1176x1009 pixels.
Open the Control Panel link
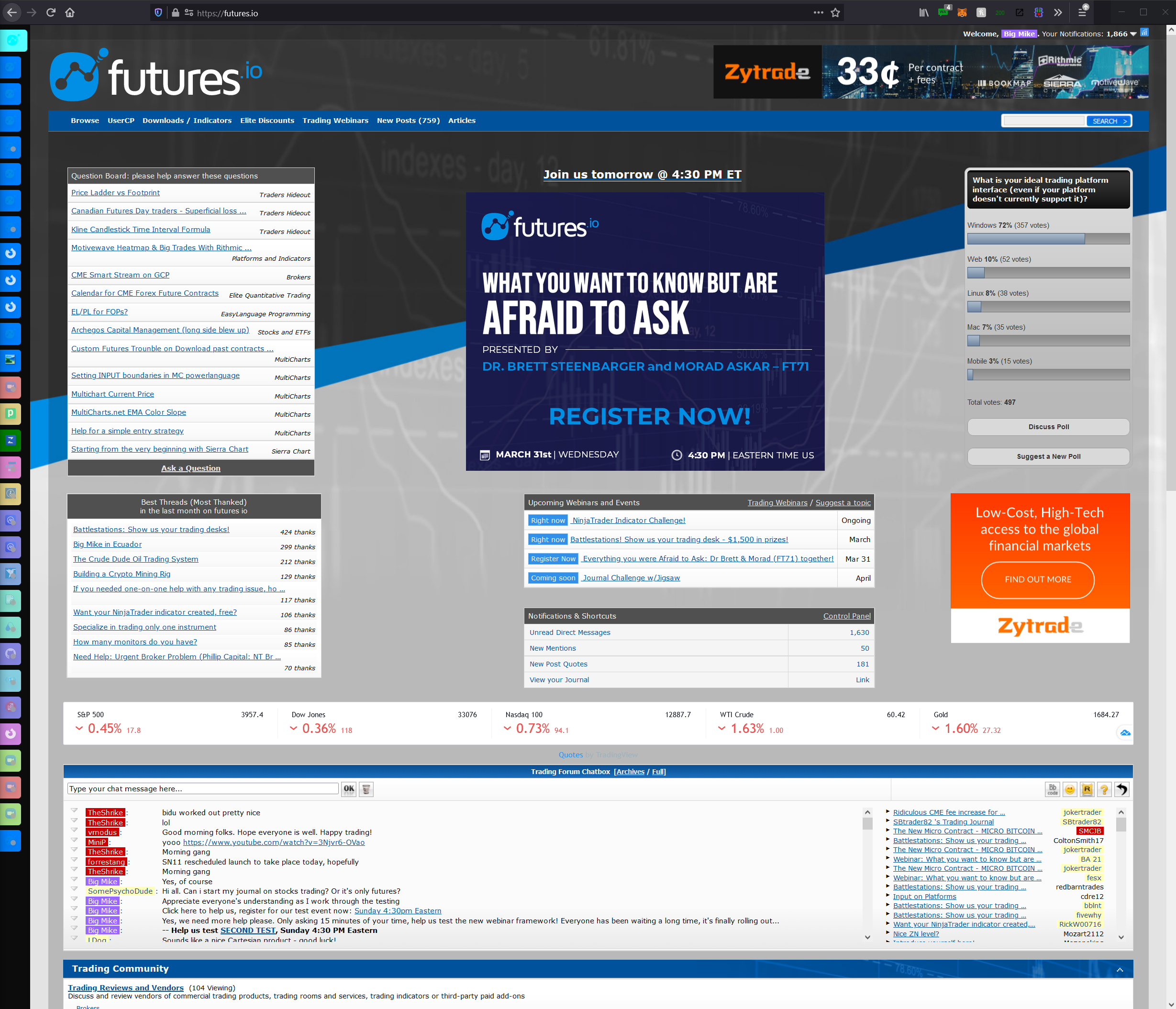847,616
